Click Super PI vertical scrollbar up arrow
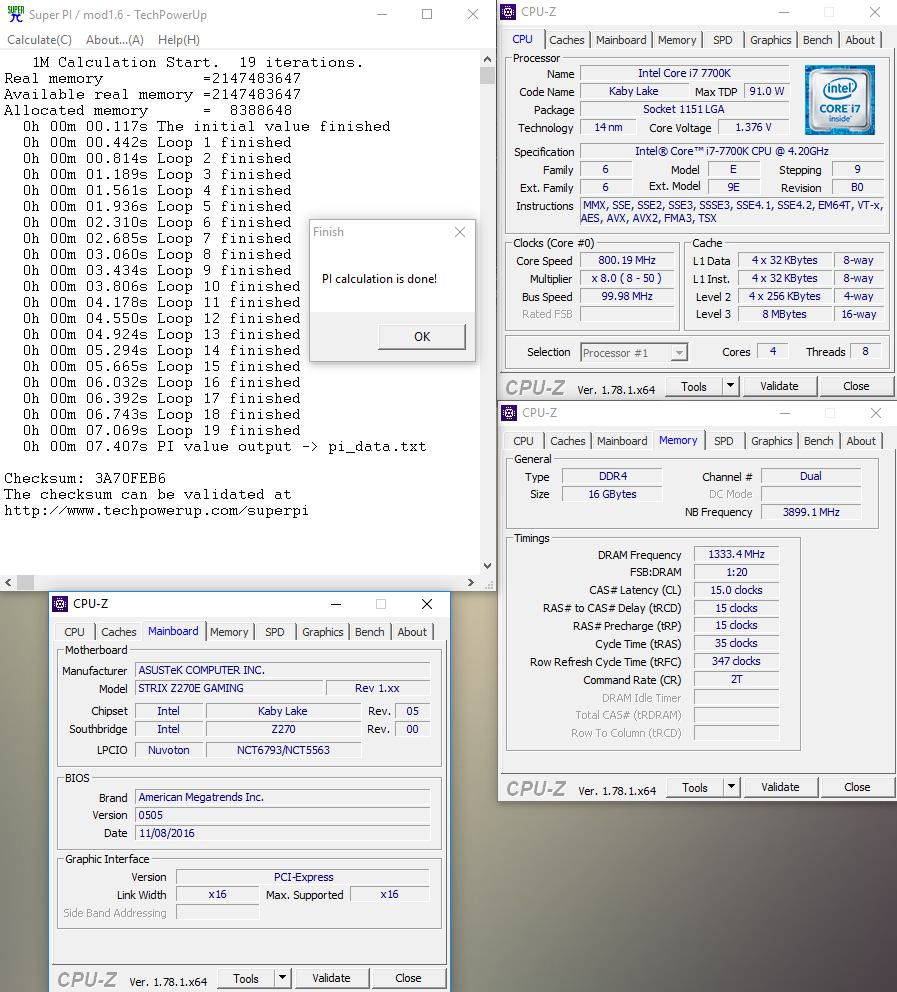The image size is (897, 992). 487,59
